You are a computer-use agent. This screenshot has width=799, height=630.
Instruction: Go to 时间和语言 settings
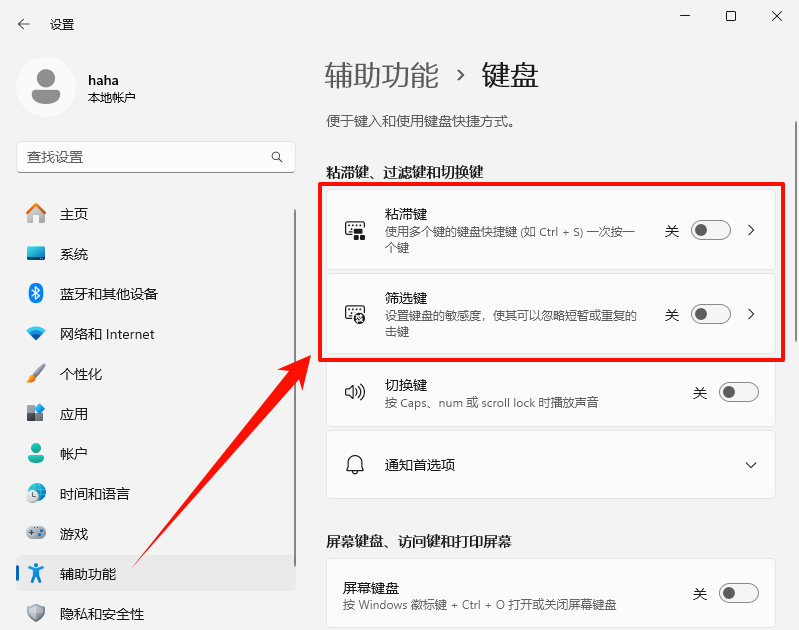(x=155, y=493)
